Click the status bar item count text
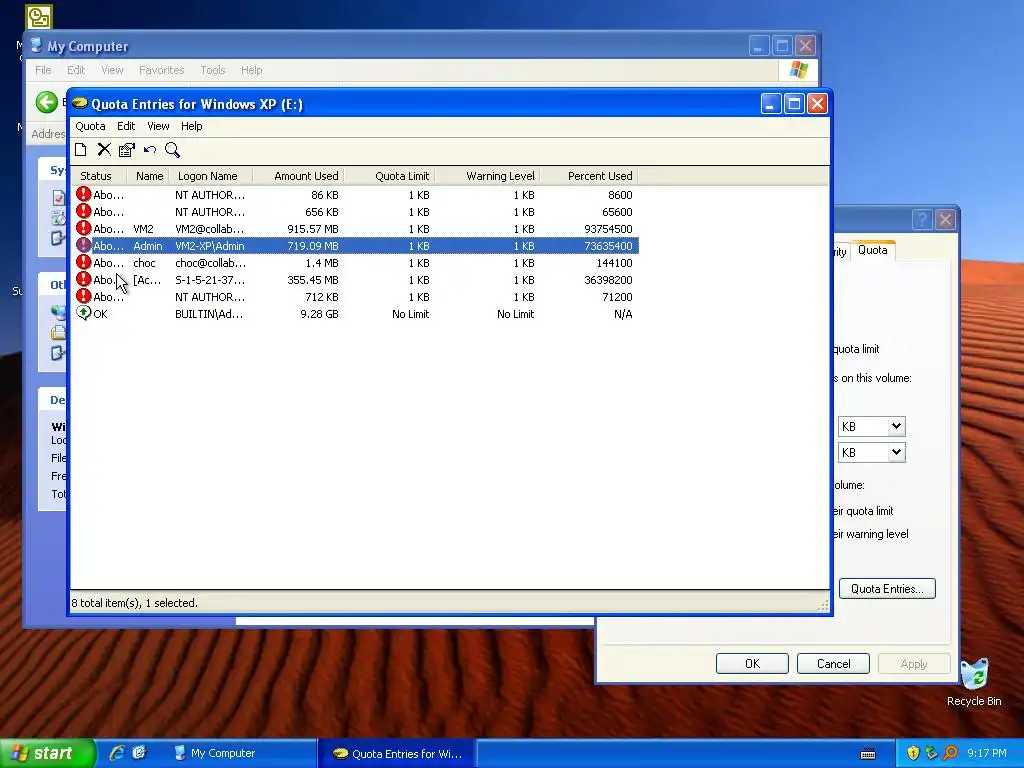The height and width of the screenshot is (768, 1024). (x=135, y=603)
